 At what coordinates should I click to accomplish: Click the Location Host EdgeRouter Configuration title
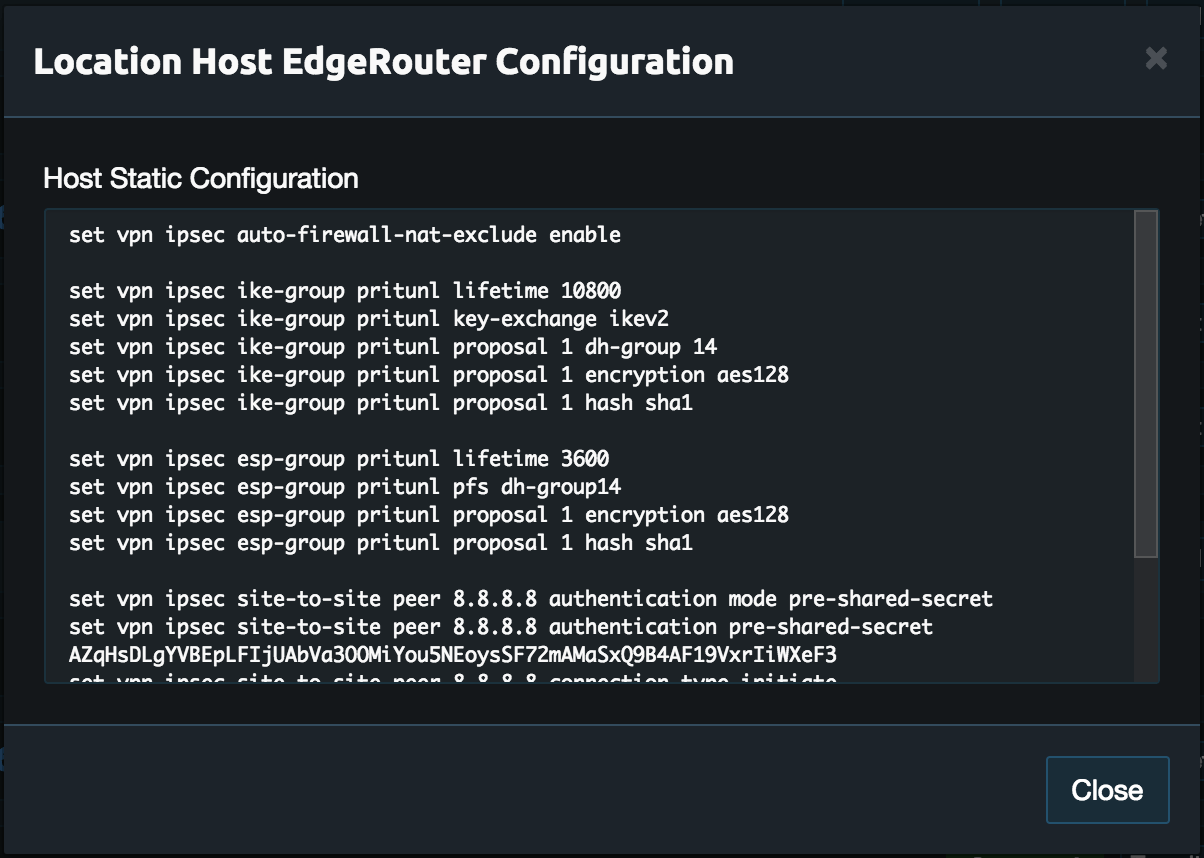384,61
